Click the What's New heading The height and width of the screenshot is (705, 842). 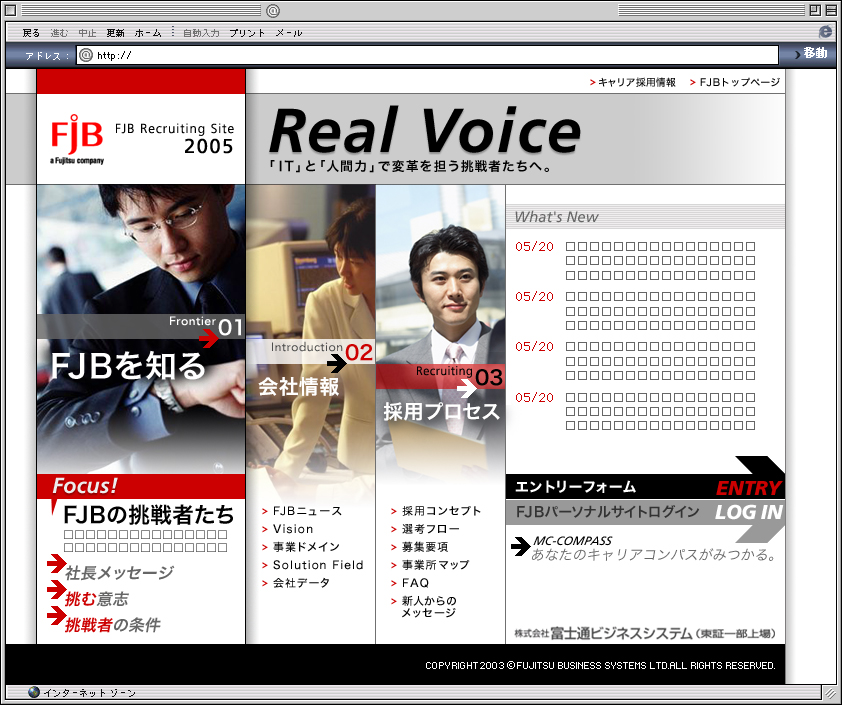[556, 217]
